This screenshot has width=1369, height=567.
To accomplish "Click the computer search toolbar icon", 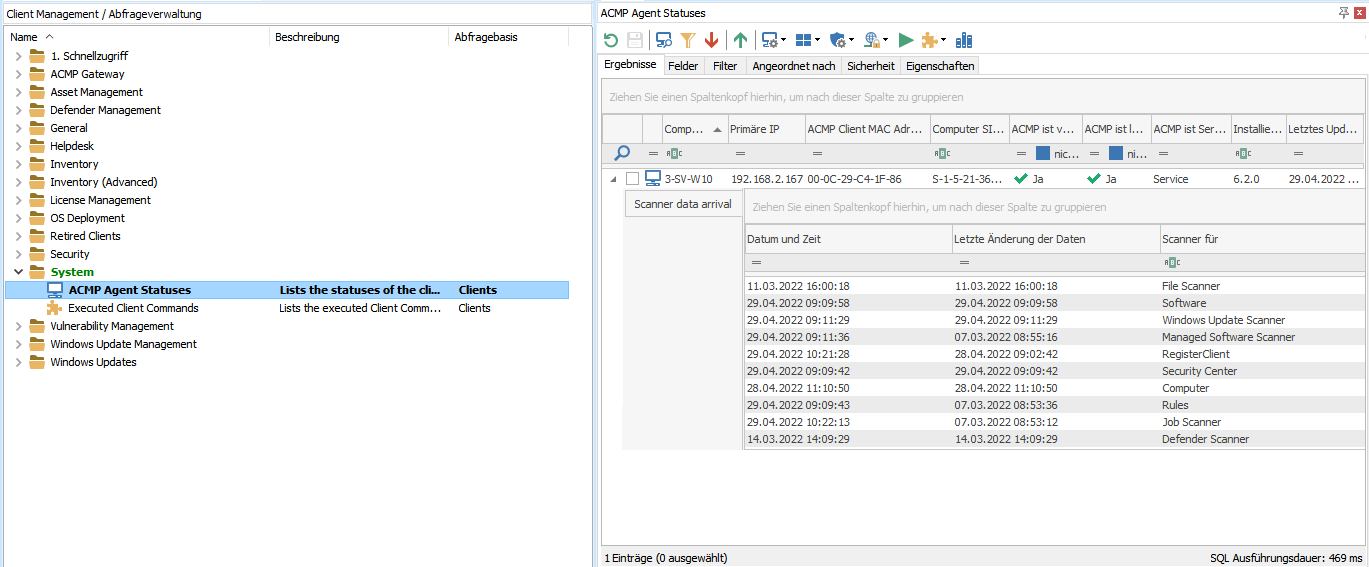I will (x=663, y=40).
